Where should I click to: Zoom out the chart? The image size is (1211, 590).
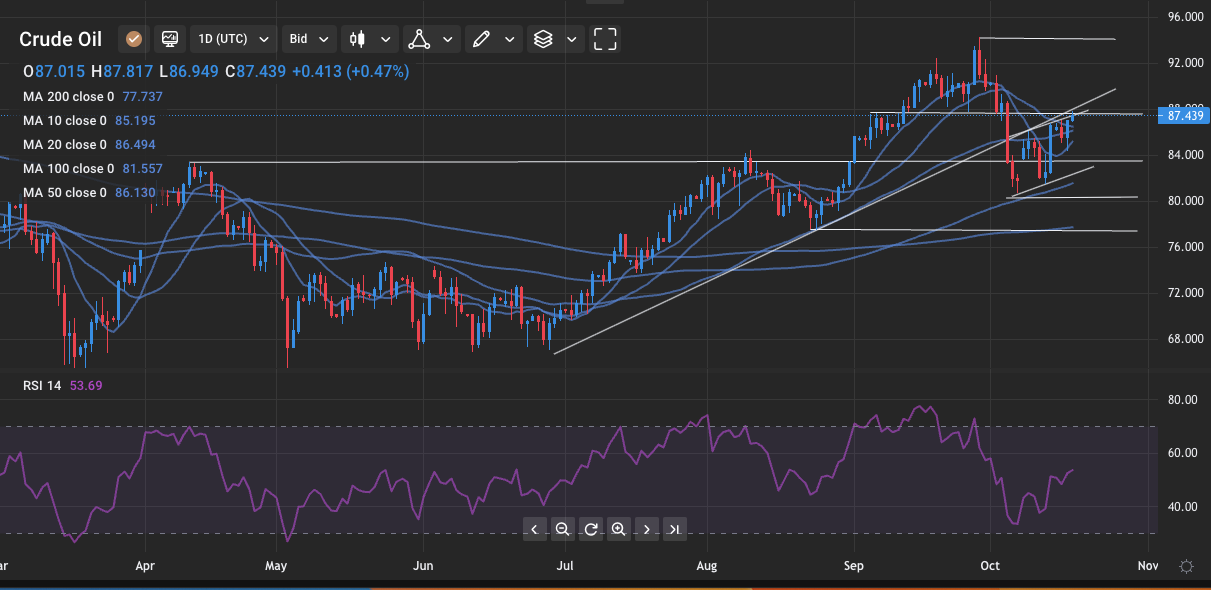(x=562, y=529)
